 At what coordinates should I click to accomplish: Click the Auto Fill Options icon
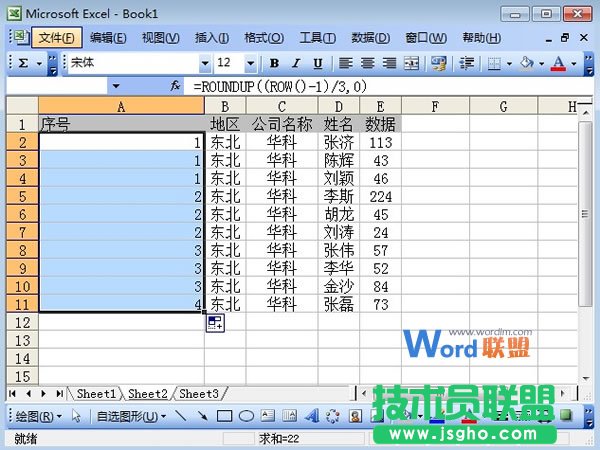tap(215, 323)
